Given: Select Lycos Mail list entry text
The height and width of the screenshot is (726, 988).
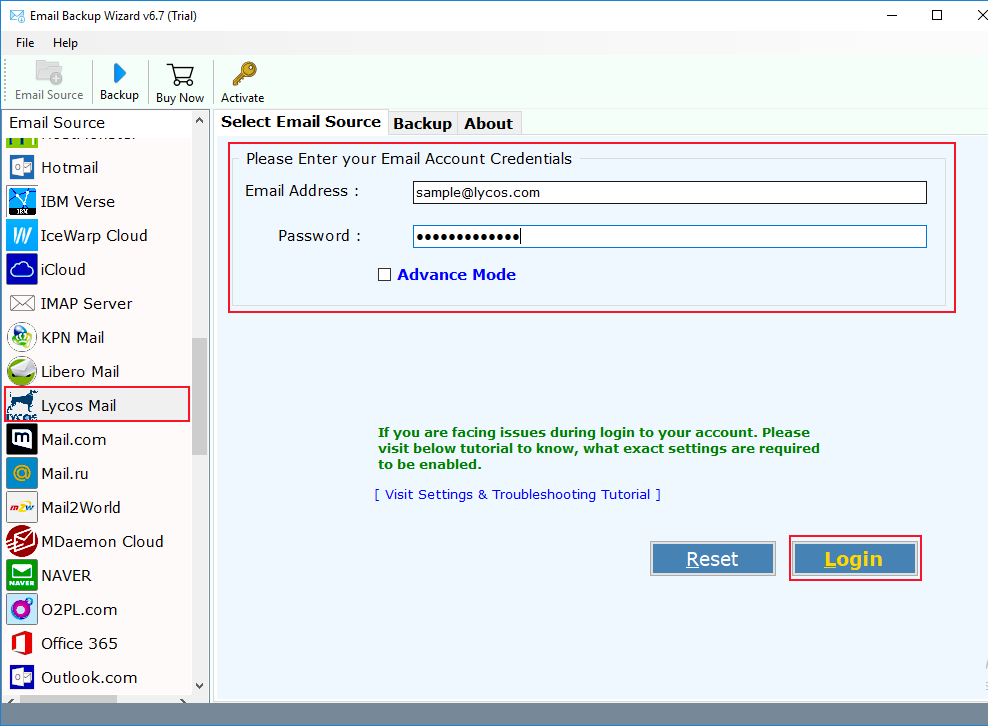Looking at the screenshot, I should 79,406.
